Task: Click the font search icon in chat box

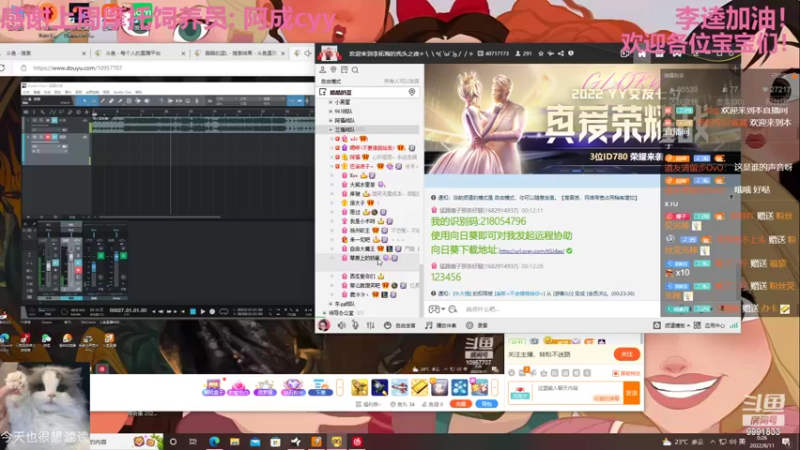Action: point(453,309)
